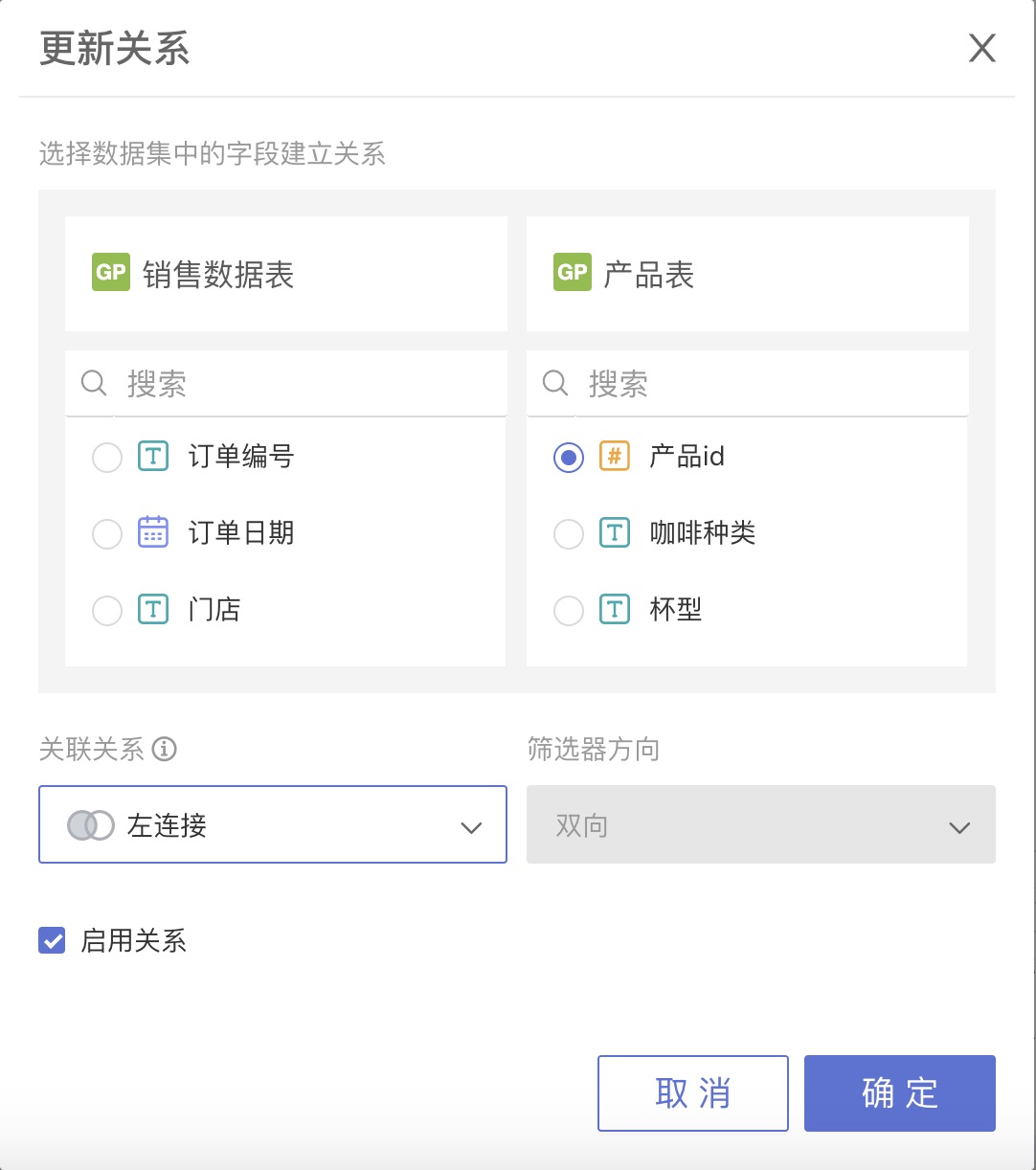
Task: Close the 更新关系 dialog
Action: pyautogui.click(x=982, y=48)
